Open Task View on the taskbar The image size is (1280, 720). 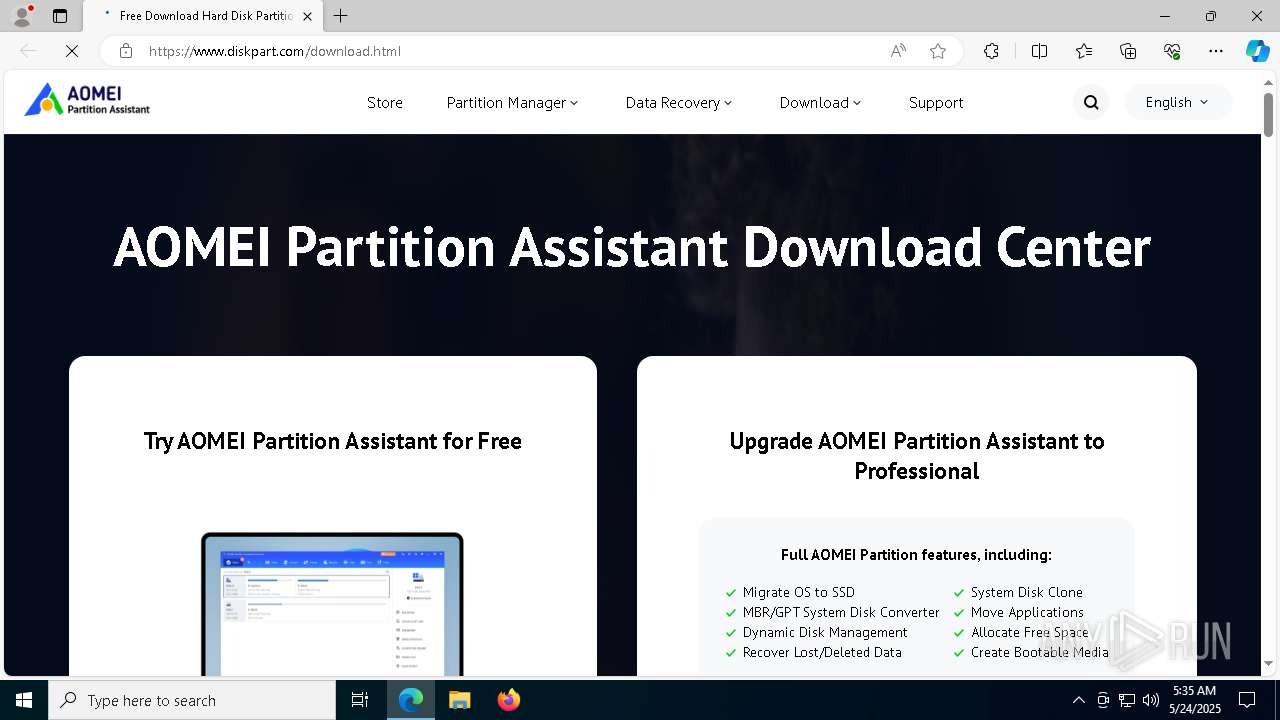tap(360, 700)
